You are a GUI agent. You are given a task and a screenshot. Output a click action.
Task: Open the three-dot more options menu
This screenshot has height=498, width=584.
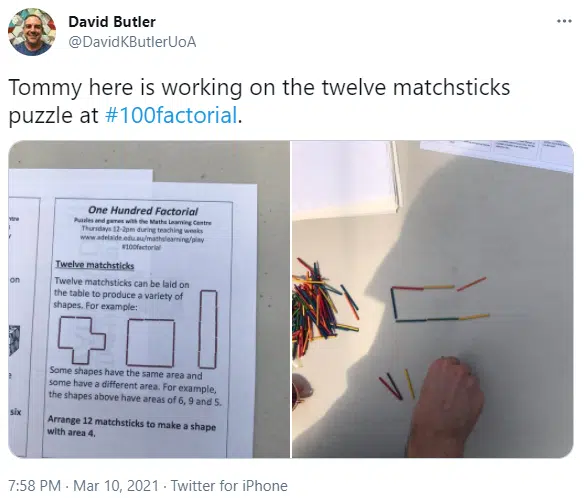pyautogui.click(x=564, y=21)
